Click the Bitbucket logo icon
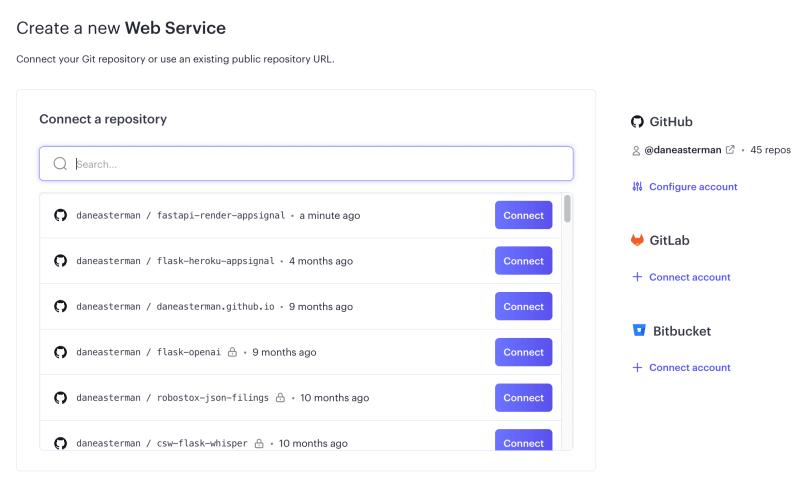Screen dimensions: 800x481 pyautogui.click(x=638, y=331)
